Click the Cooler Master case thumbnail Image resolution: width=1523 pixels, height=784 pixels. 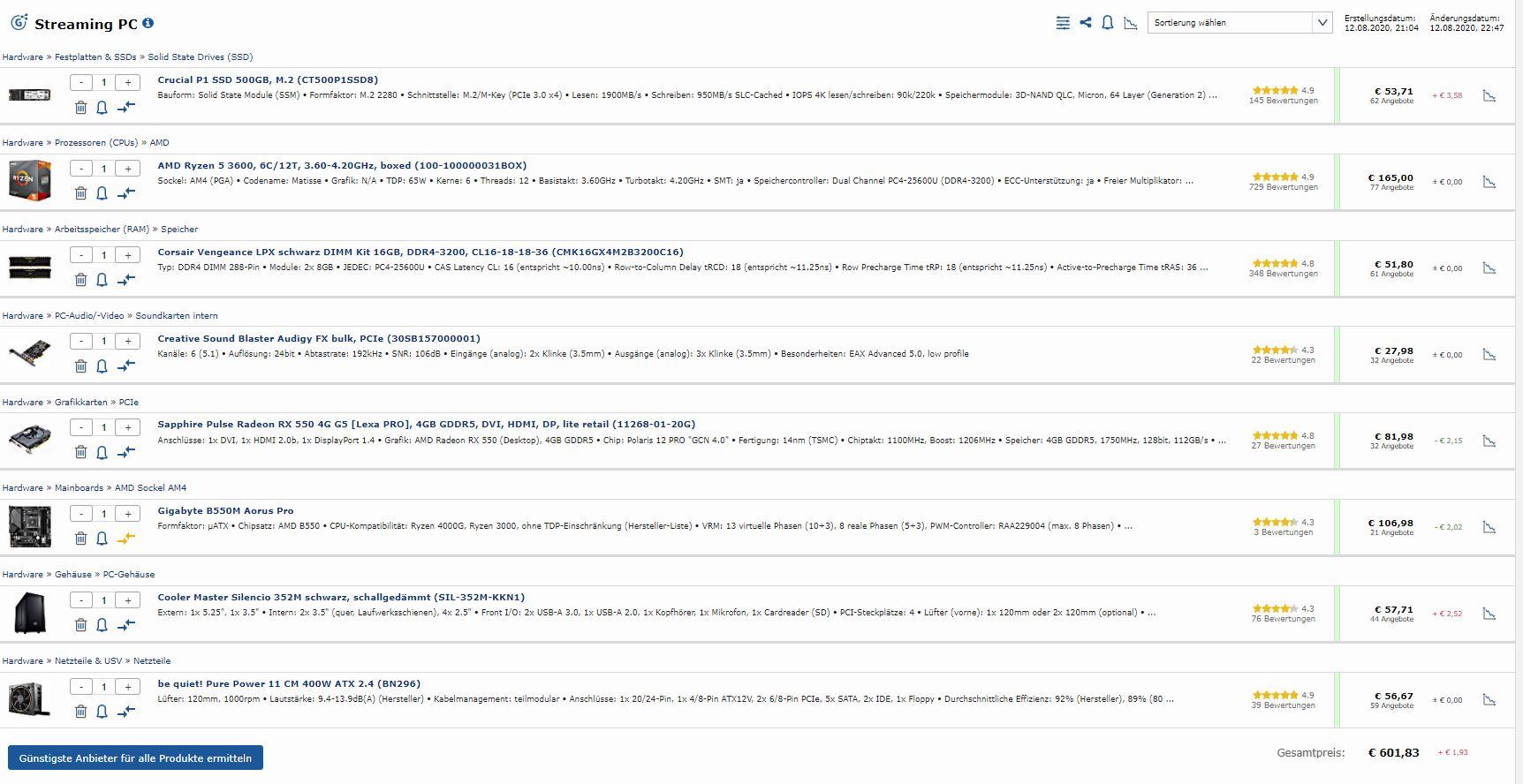click(30, 613)
